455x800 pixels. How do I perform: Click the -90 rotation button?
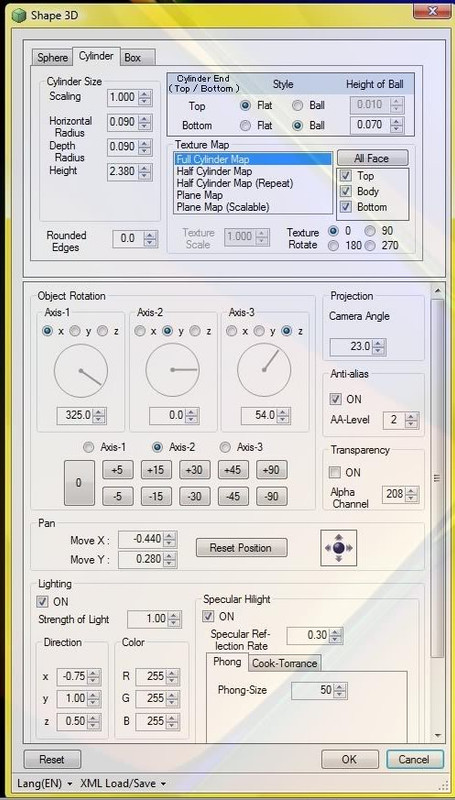click(271, 496)
